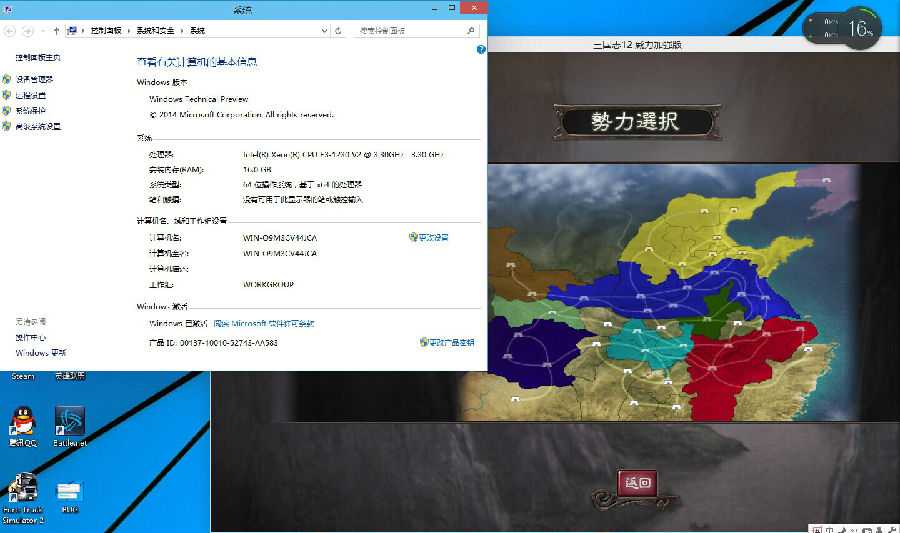Click shield icon next to 高级系统设置
This screenshot has height=533, width=900.
click(7, 126)
